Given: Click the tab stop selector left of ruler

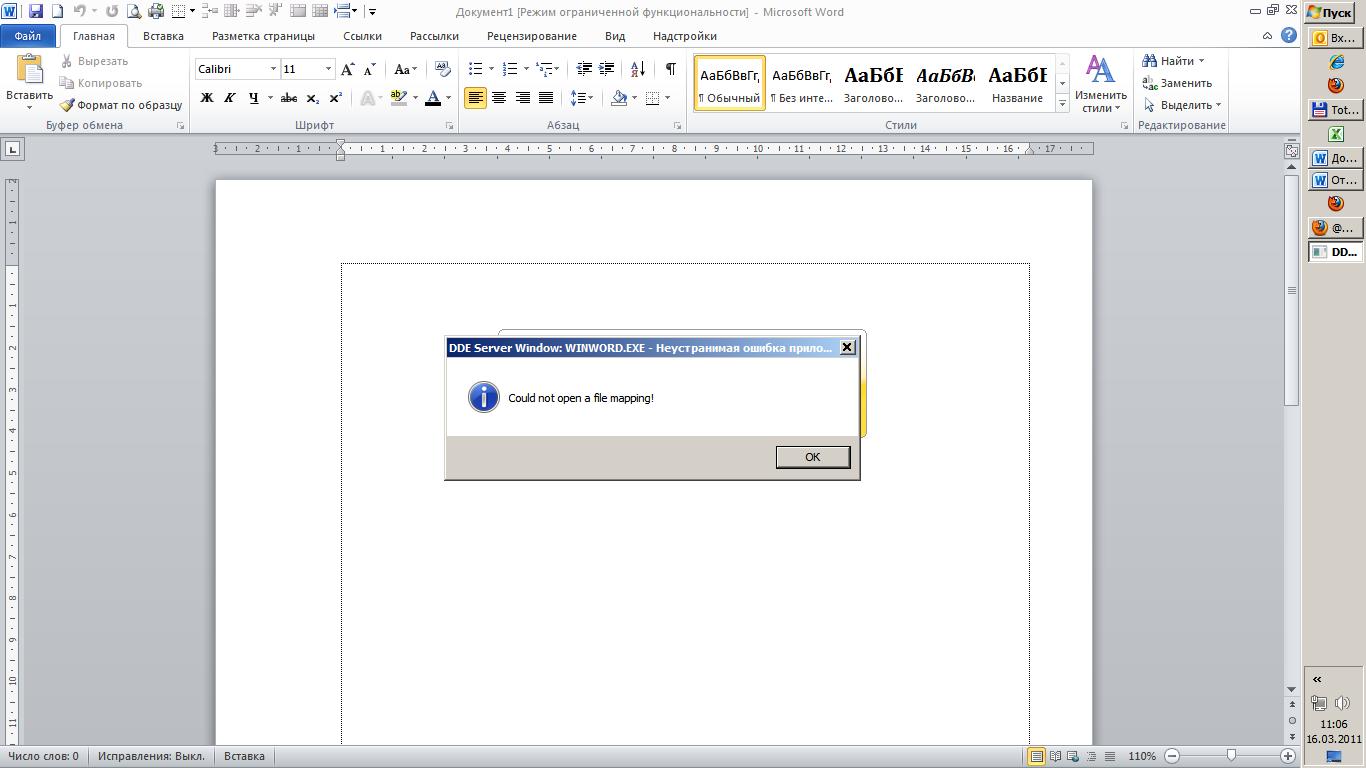Looking at the screenshot, I should coord(12,149).
